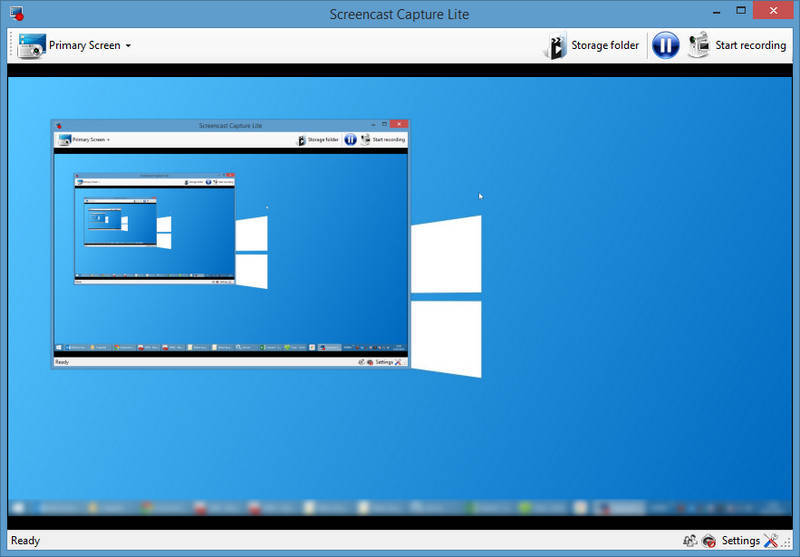Open the Storage folder
The width and height of the screenshot is (800, 557).
pyautogui.click(x=594, y=45)
